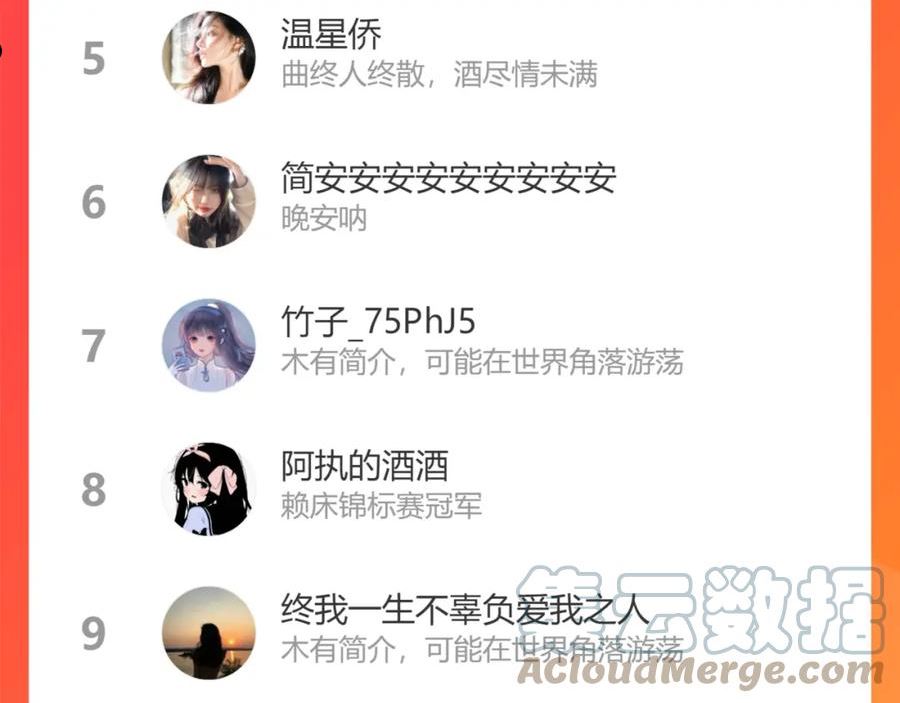
Task: Click rank number 7
Action: tap(94, 345)
